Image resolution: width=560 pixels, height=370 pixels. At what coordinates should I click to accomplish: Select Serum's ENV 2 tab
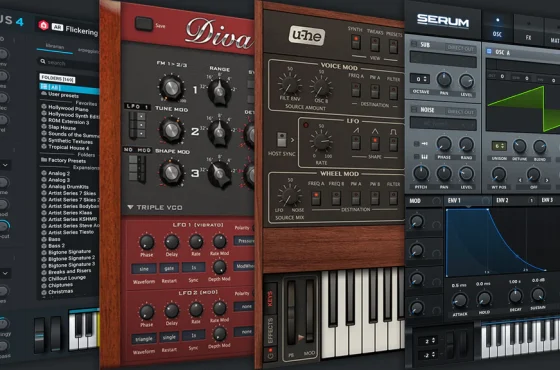click(502, 200)
